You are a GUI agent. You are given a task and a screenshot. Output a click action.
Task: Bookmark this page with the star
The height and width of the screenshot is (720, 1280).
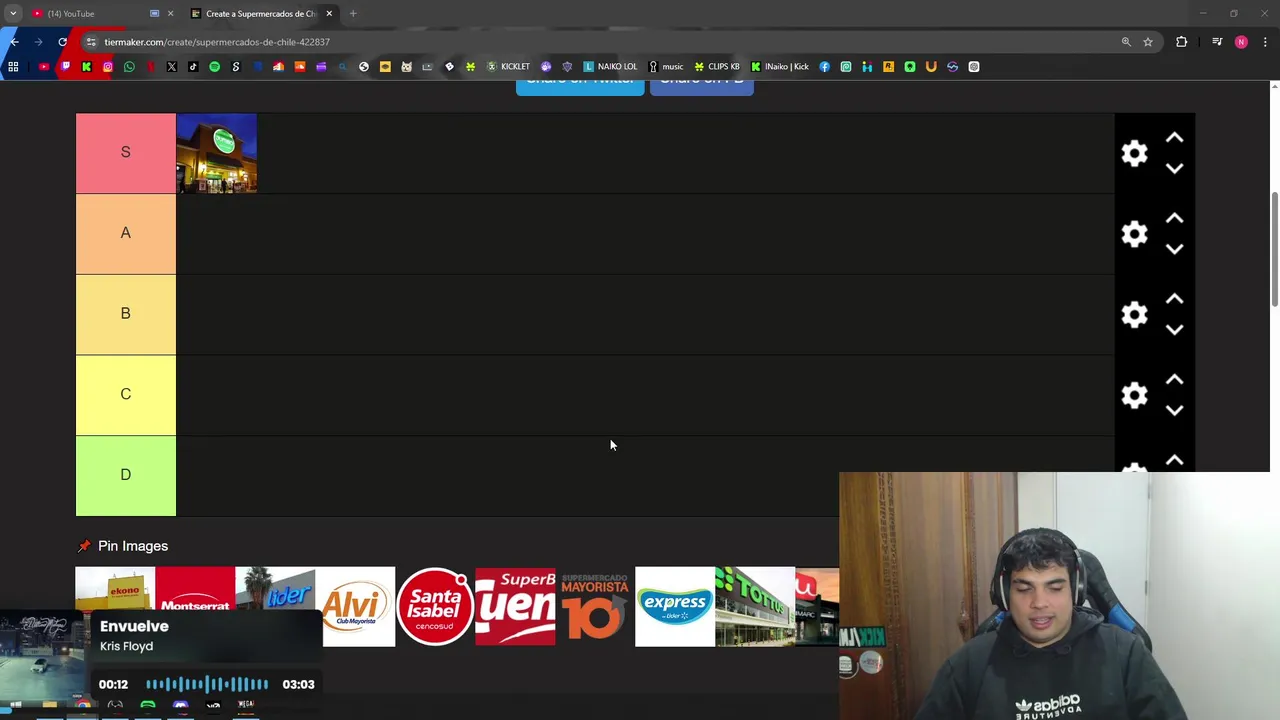click(x=1148, y=42)
